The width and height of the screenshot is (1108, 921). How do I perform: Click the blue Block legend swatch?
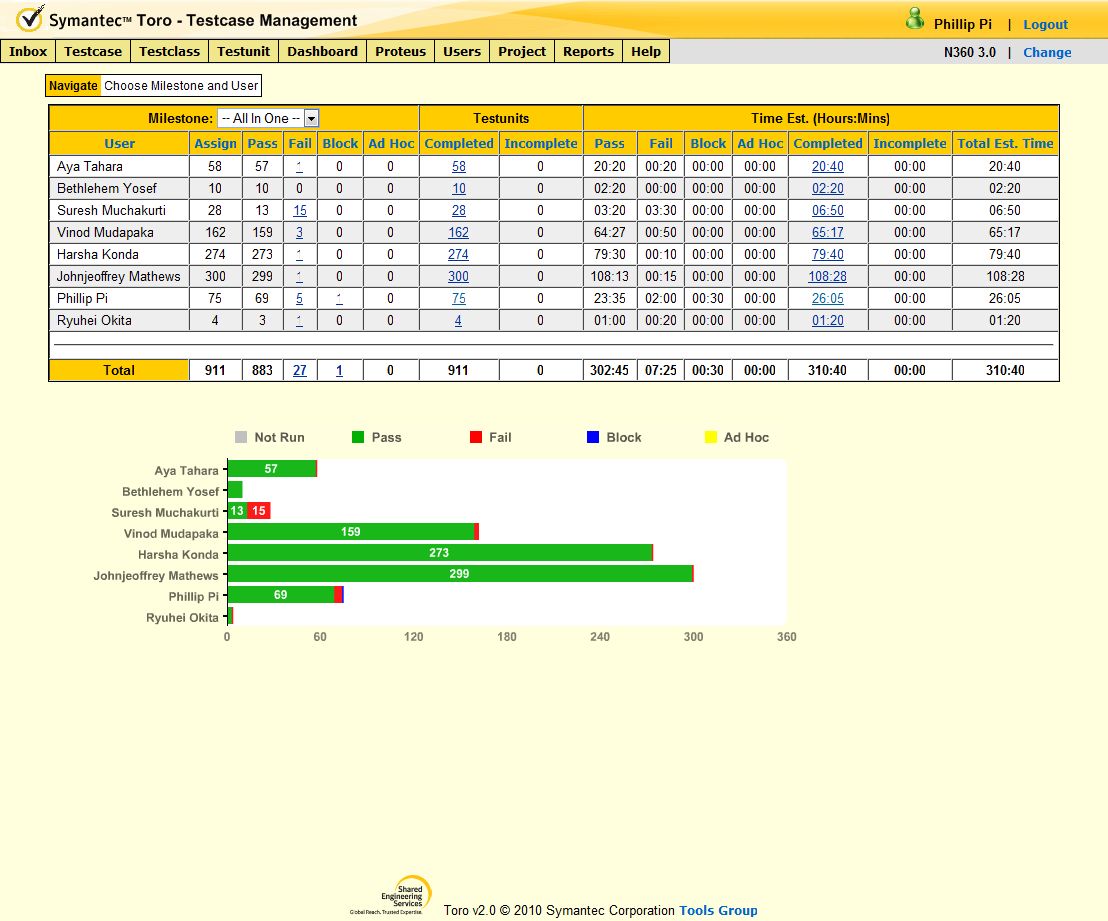pyautogui.click(x=593, y=437)
